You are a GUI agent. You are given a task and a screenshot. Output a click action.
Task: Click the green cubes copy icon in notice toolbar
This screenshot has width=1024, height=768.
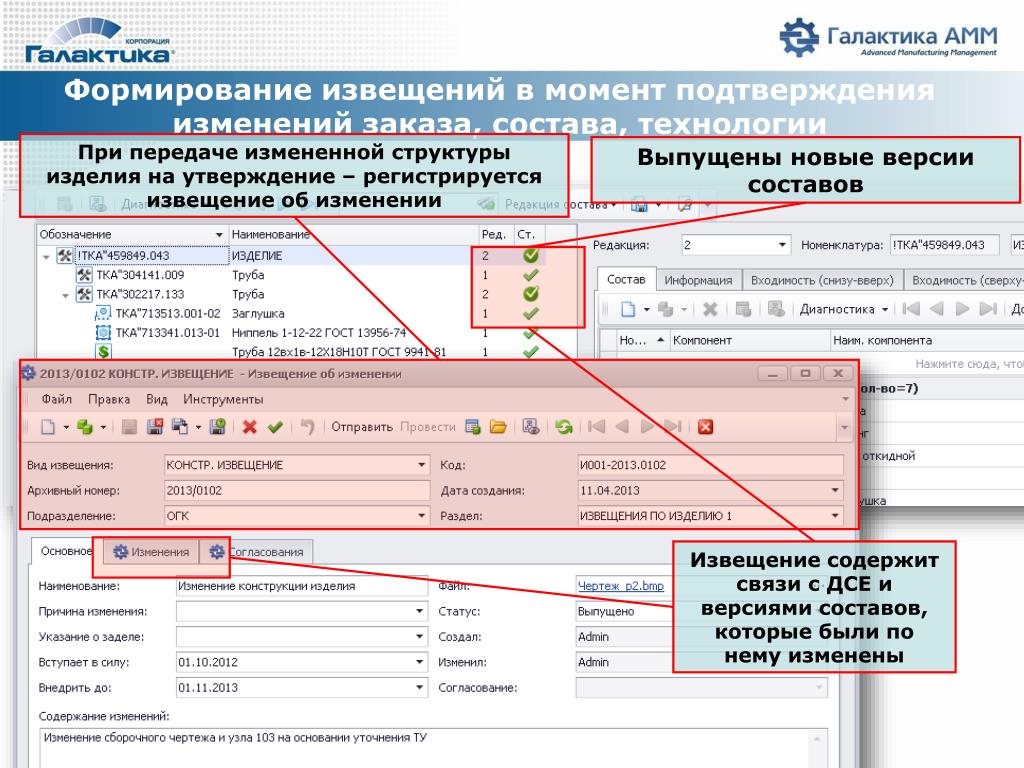(85, 427)
